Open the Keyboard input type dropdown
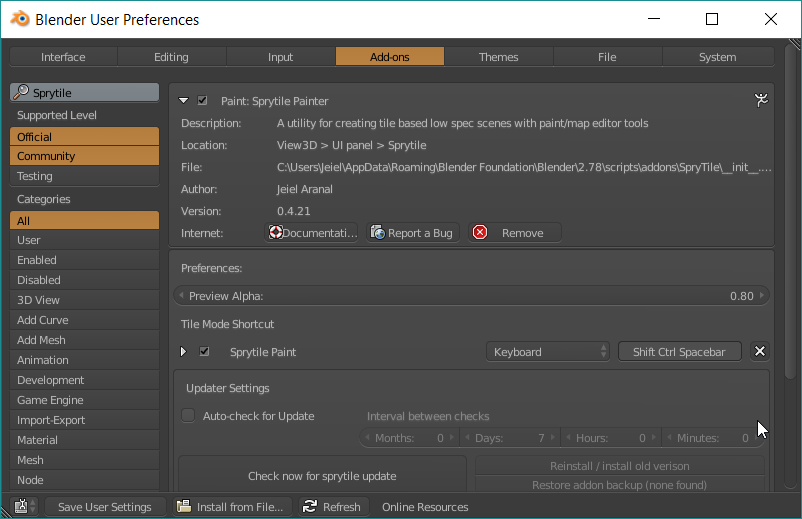The height and width of the screenshot is (519, 802). pyautogui.click(x=547, y=352)
